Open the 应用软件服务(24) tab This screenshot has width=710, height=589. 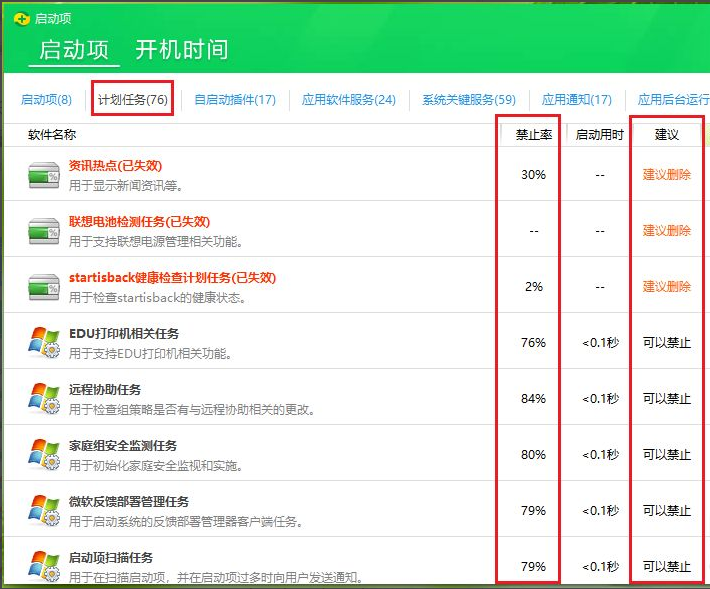coord(349,100)
